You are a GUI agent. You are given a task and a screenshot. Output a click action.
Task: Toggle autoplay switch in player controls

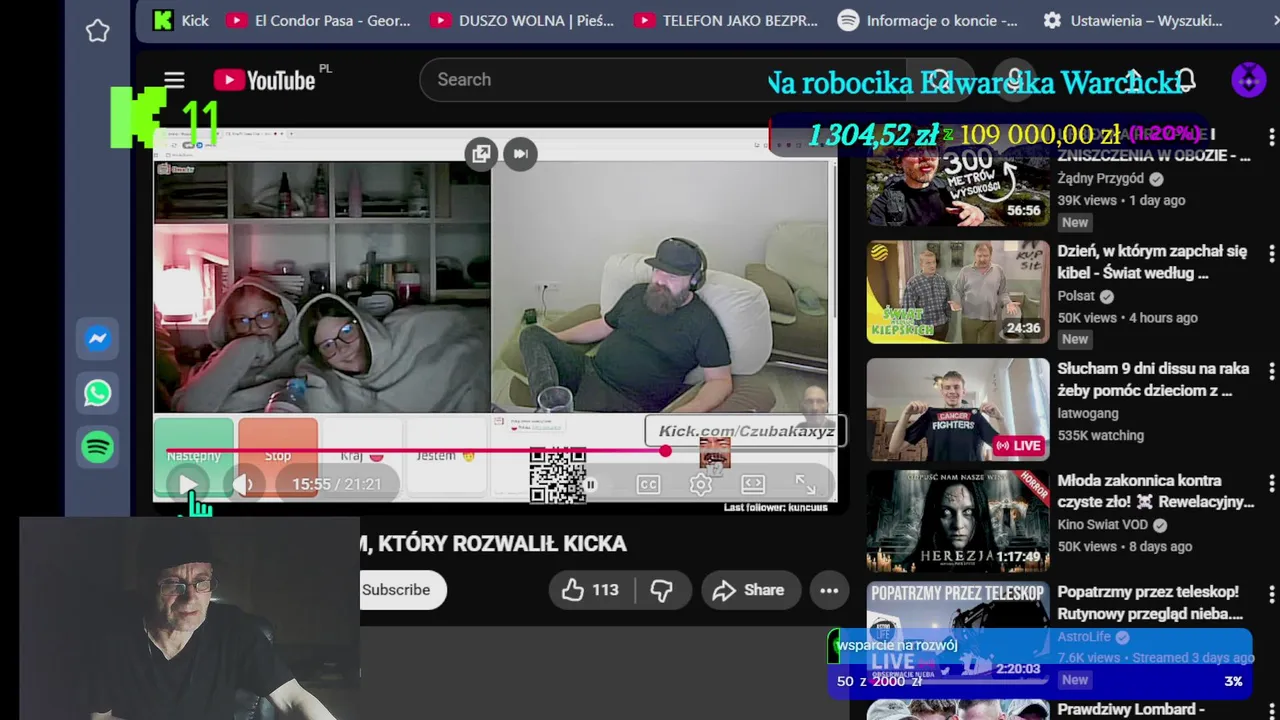point(590,485)
